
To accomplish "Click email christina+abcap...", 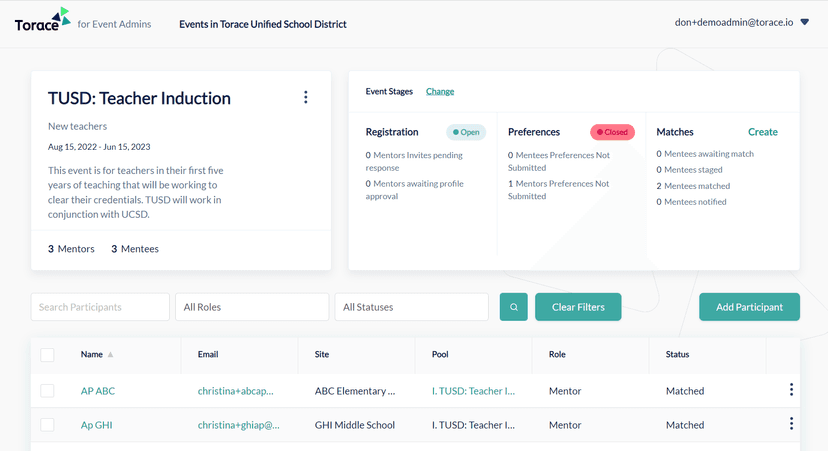I will [236, 391].
